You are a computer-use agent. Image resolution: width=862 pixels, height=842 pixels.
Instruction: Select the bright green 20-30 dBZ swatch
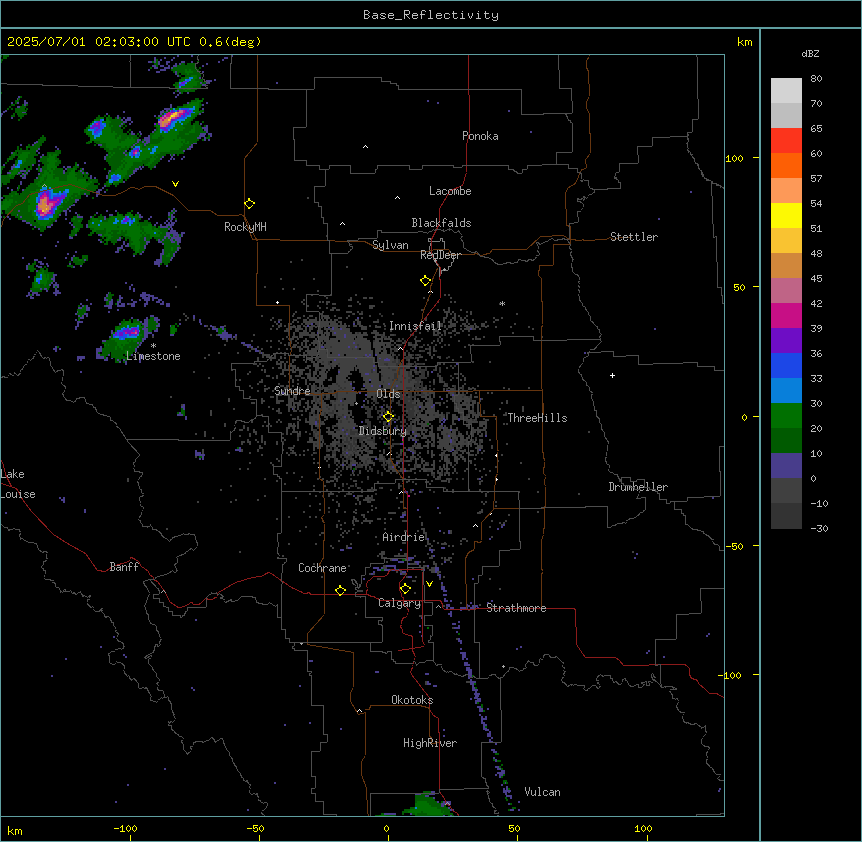(786, 416)
